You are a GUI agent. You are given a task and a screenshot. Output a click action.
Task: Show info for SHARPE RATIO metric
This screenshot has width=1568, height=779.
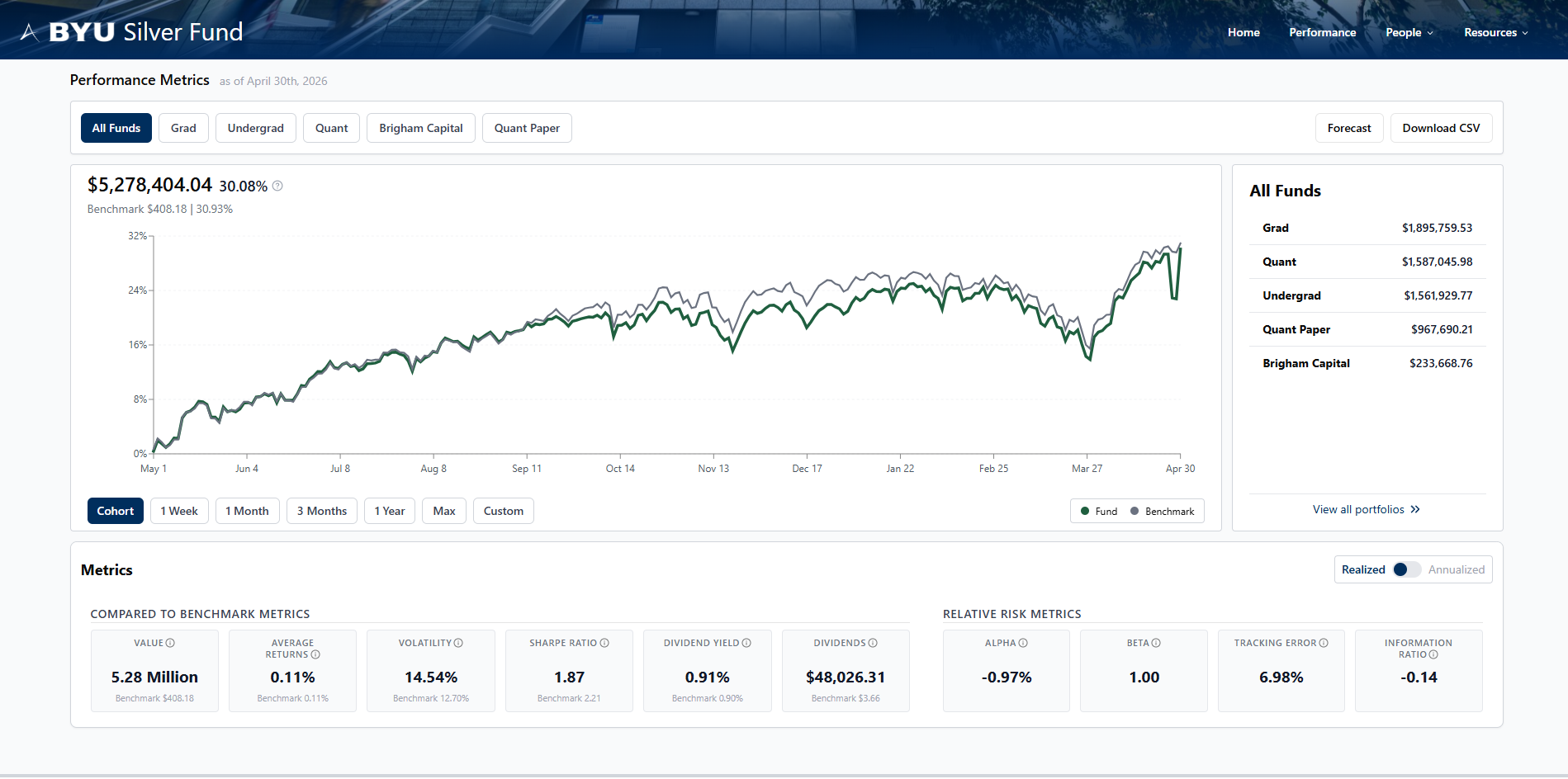[604, 643]
